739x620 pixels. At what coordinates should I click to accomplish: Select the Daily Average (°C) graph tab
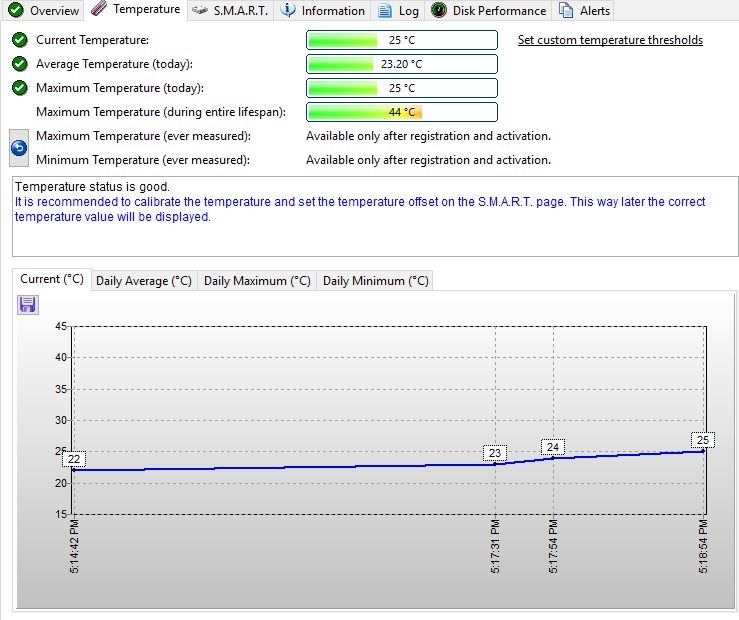[143, 281]
